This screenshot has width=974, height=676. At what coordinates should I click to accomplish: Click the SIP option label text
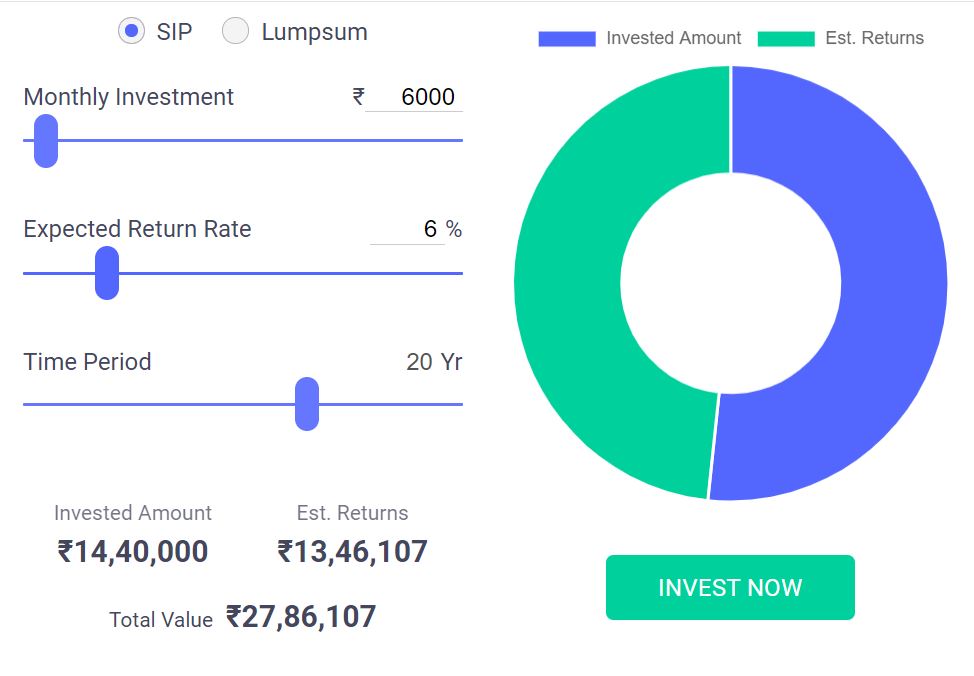point(174,32)
